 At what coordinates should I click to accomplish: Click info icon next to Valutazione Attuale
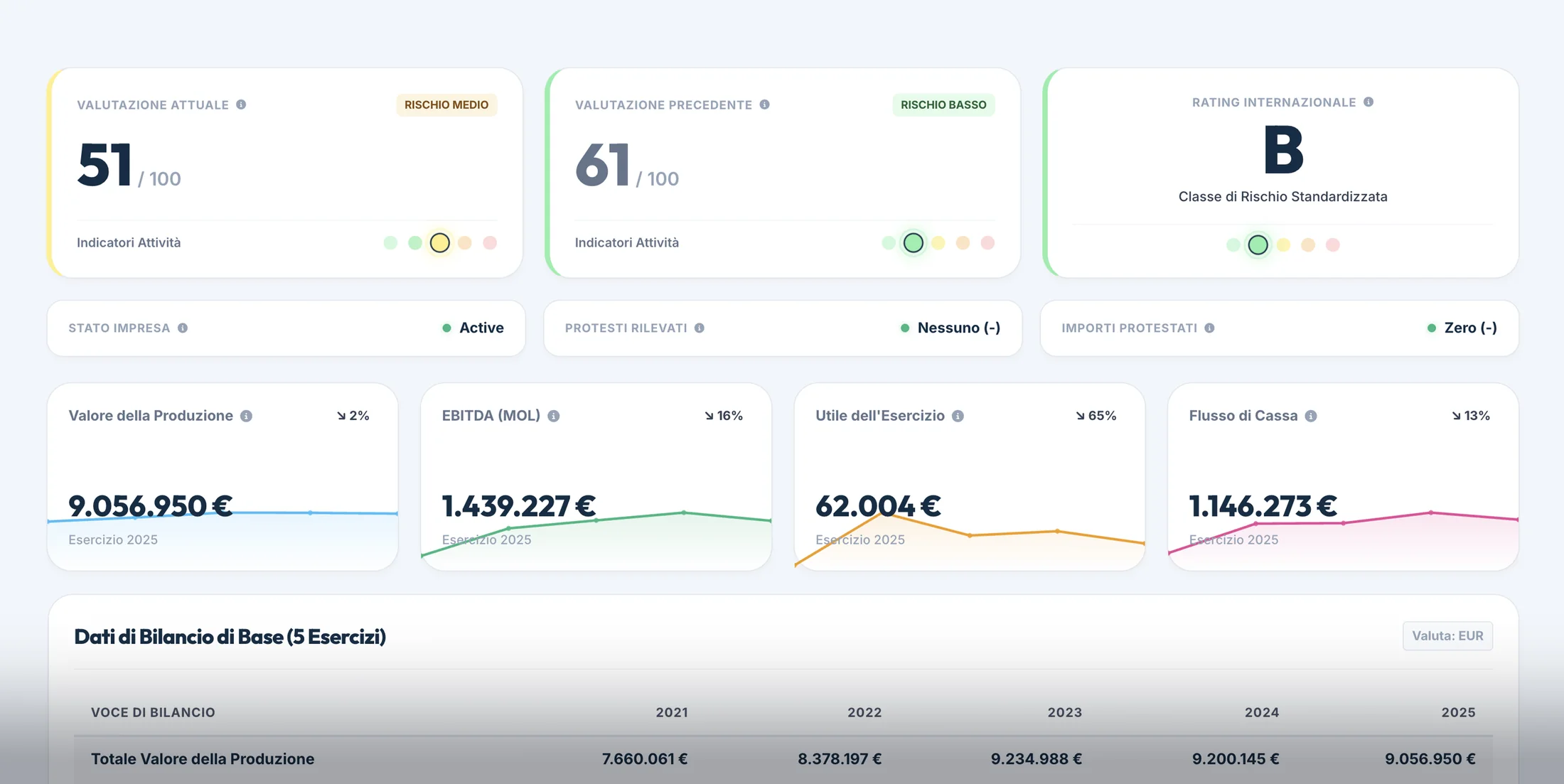click(x=241, y=104)
